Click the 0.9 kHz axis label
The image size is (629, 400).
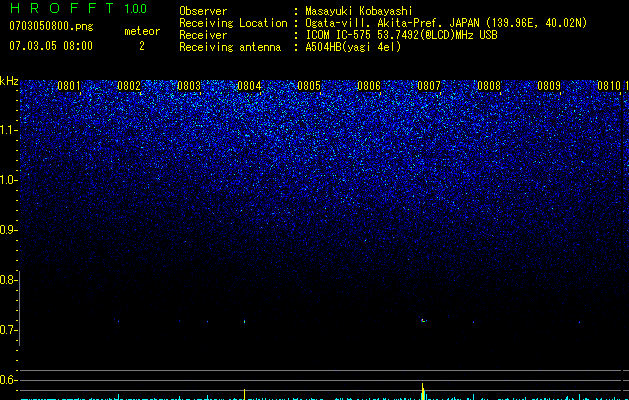tap(8, 230)
